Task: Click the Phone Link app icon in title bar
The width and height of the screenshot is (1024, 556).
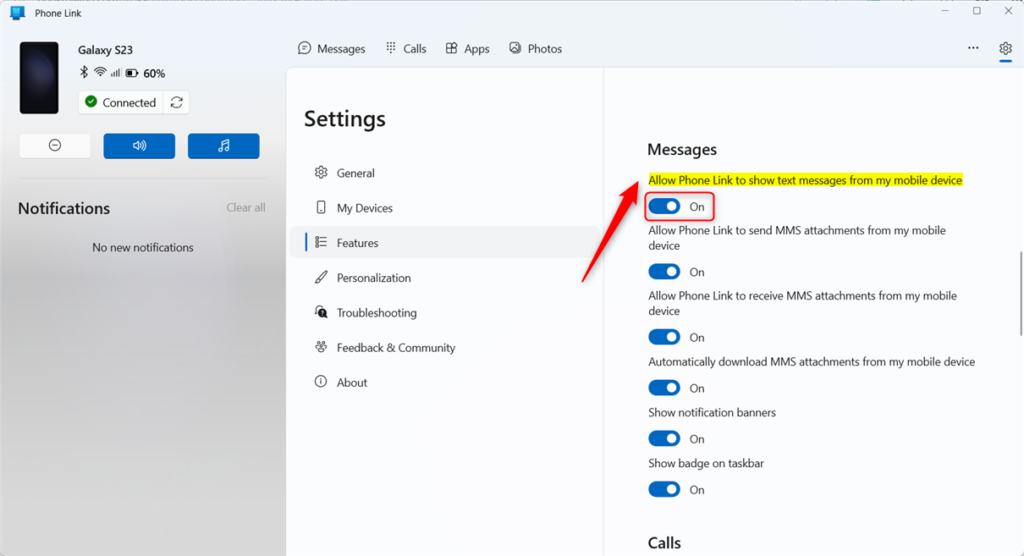Action: [x=18, y=12]
